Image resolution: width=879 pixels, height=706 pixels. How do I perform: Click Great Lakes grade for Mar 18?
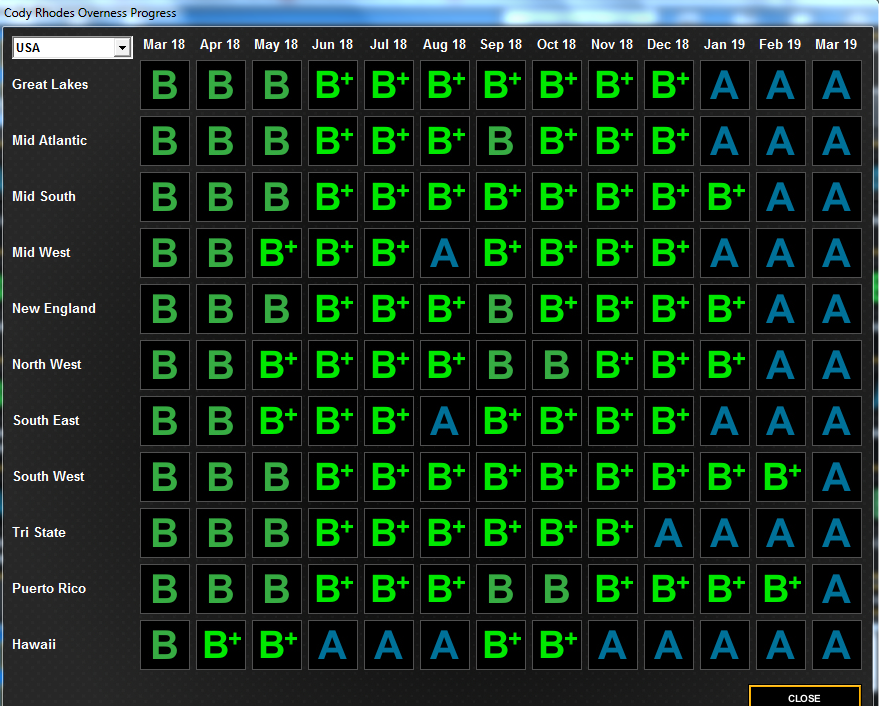[165, 85]
